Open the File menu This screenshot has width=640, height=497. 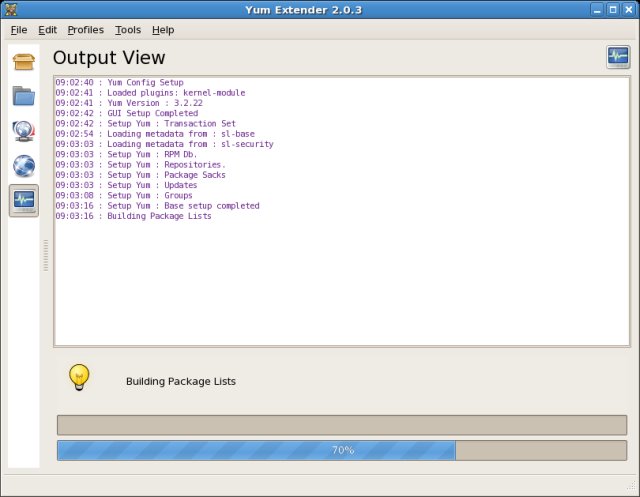[19, 30]
